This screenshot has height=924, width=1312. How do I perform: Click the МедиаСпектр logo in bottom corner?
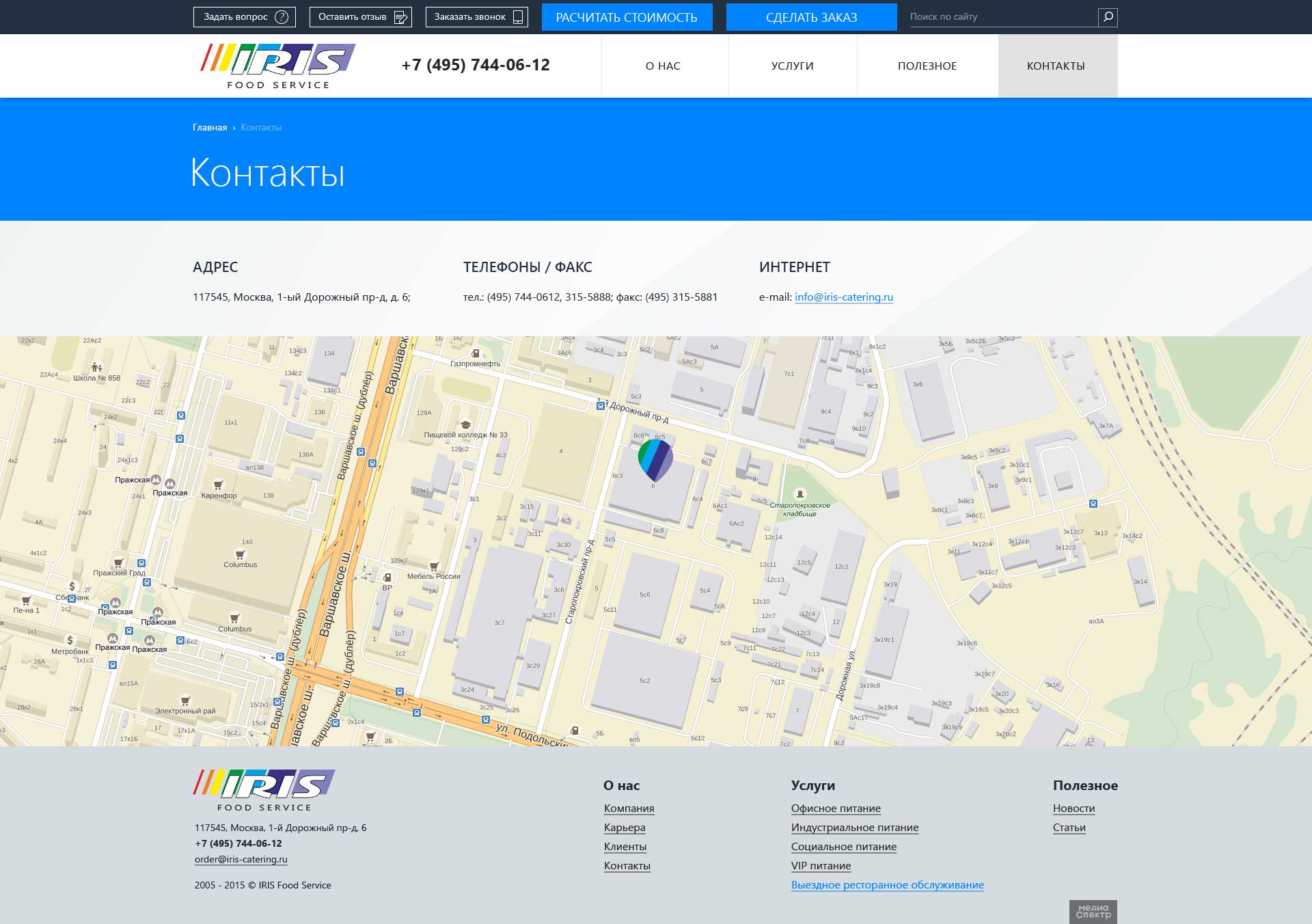[x=1092, y=912]
